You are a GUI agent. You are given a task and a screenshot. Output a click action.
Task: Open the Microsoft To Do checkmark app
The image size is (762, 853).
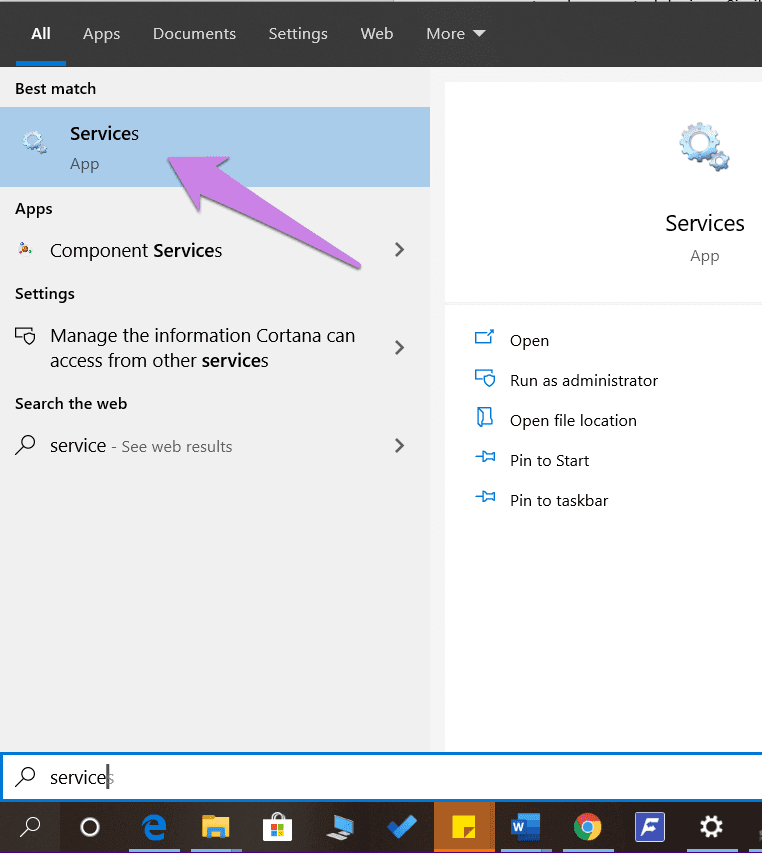pyautogui.click(x=400, y=827)
